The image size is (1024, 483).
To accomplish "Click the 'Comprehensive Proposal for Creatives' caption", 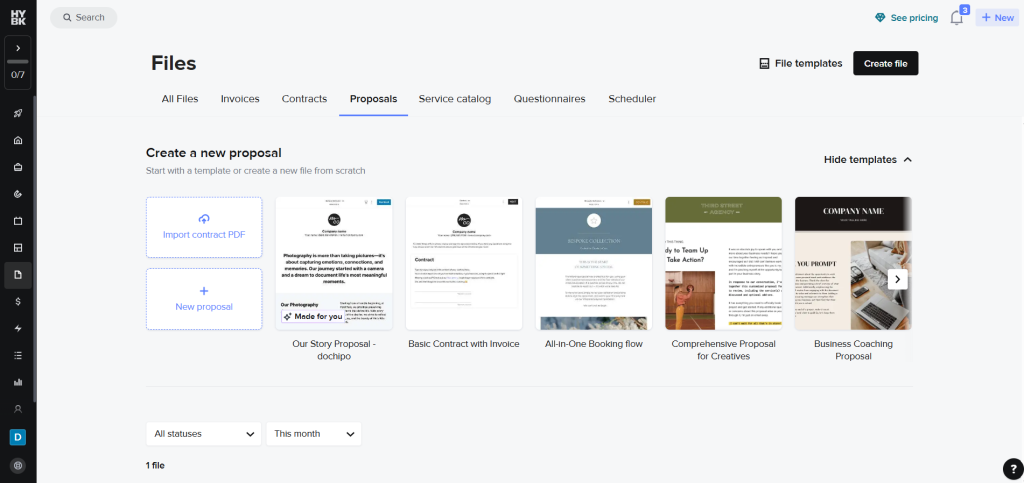I will (724, 350).
